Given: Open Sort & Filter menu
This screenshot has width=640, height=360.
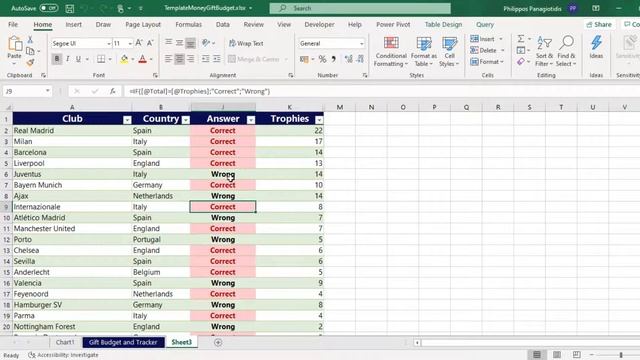Looking at the screenshot, I should pyautogui.click(x=544, y=52).
